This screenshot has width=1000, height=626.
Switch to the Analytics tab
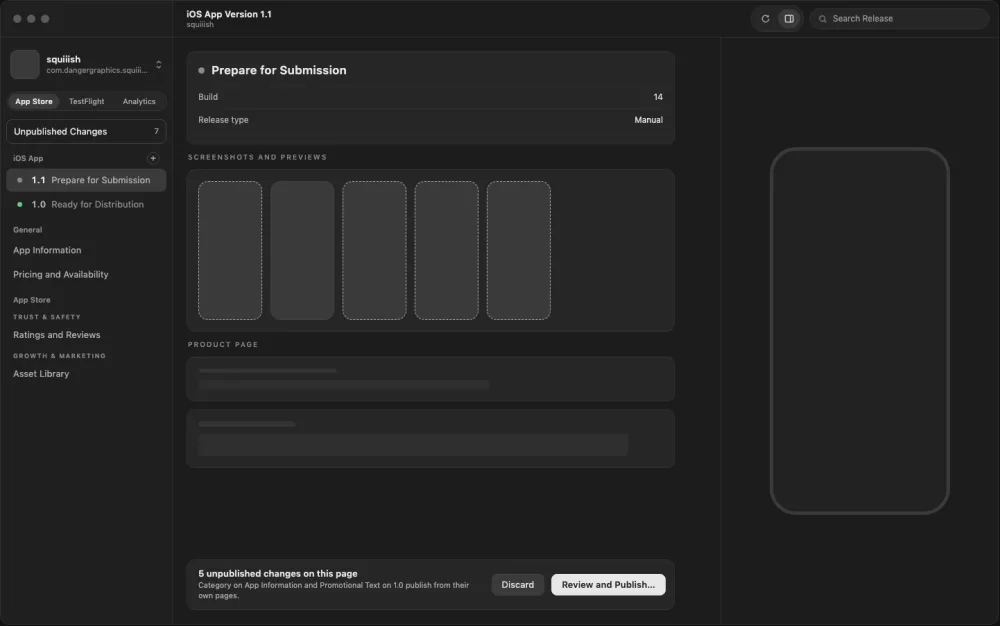[x=139, y=101]
